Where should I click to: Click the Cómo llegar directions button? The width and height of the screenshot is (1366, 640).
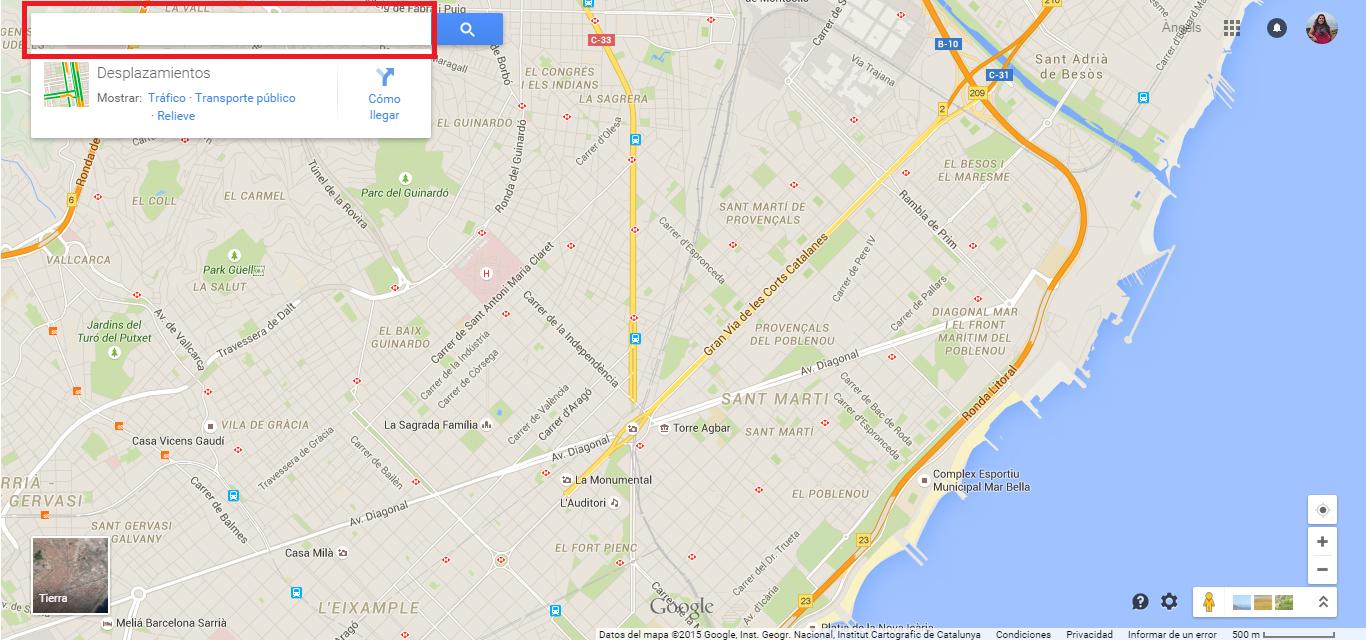click(x=384, y=93)
